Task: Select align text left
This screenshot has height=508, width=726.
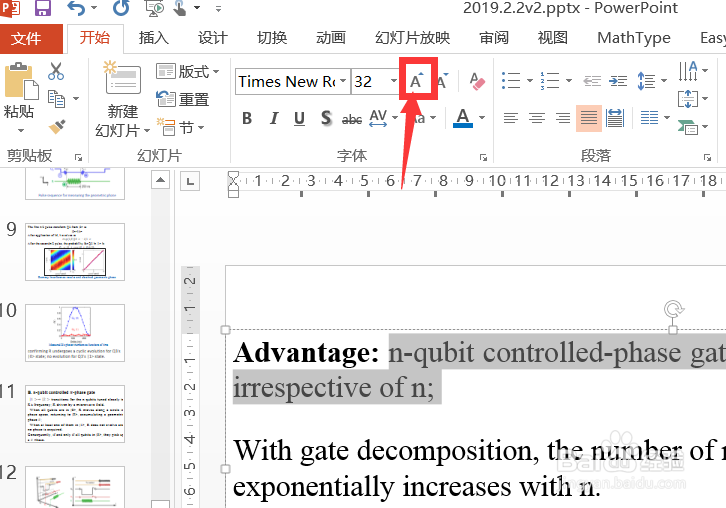Action: pyautogui.click(x=511, y=118)
